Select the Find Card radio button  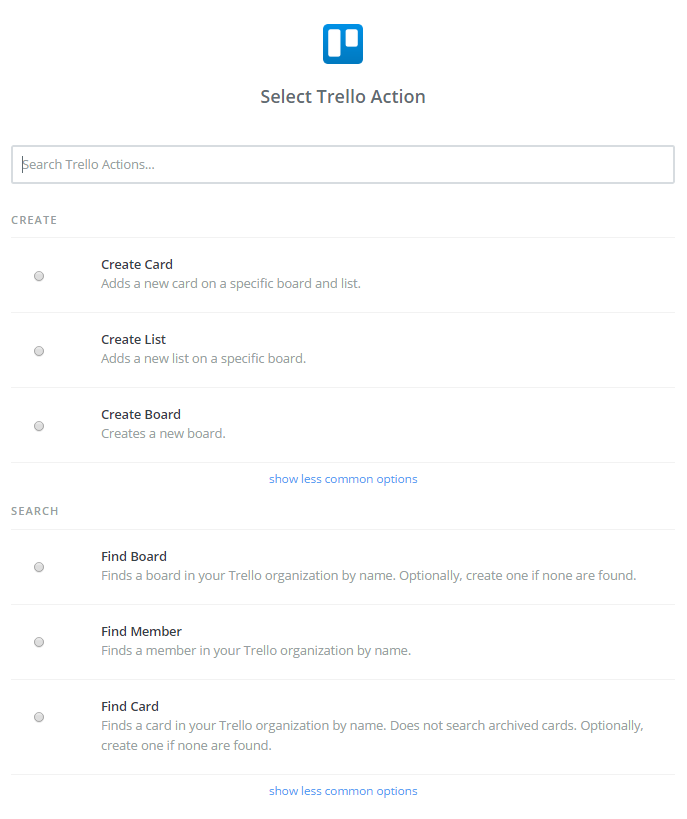(x=39, y=717)
